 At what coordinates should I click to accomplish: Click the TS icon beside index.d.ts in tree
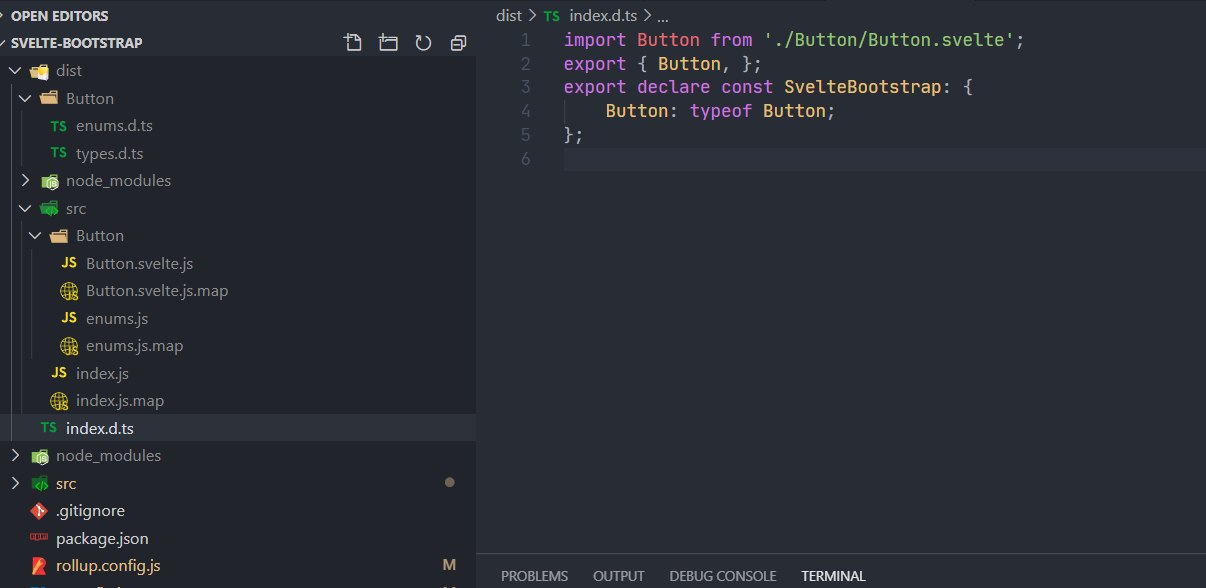[x=49, y=428]
